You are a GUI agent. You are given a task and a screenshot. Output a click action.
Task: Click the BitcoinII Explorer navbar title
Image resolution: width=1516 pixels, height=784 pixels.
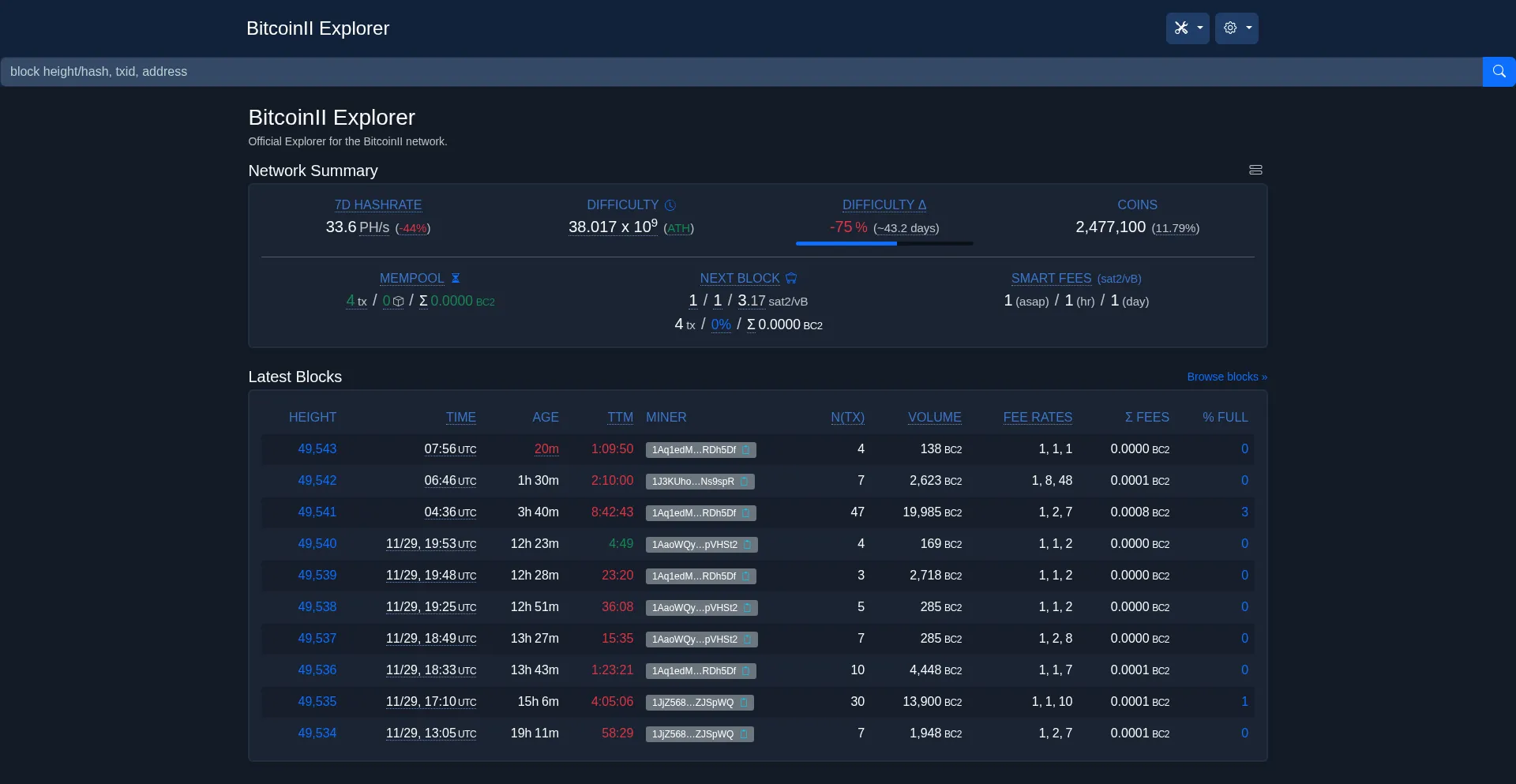317,28
